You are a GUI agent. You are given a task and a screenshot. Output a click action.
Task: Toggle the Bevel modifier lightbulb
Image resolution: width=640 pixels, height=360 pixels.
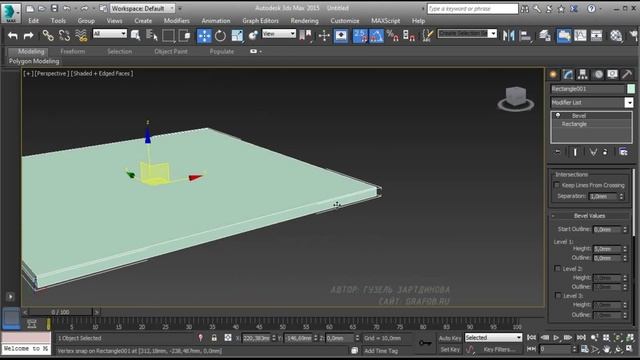point(558,116)
